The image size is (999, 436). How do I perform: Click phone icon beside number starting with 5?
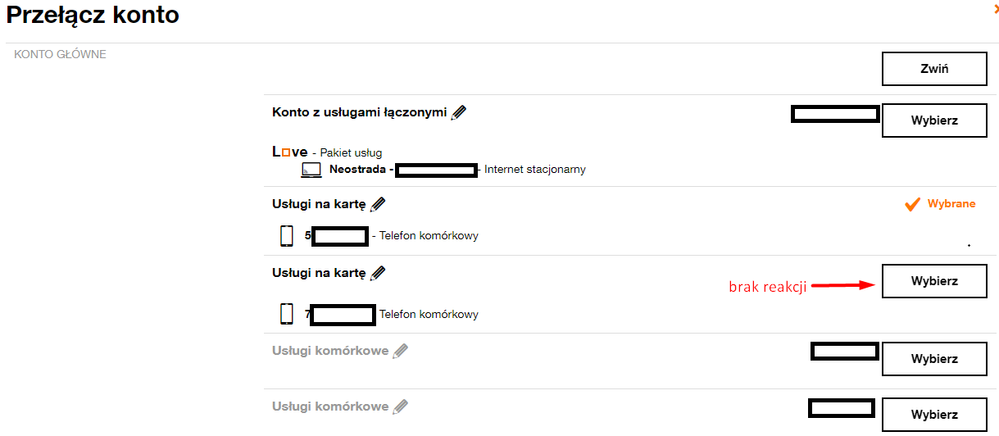tap(287, 237)
